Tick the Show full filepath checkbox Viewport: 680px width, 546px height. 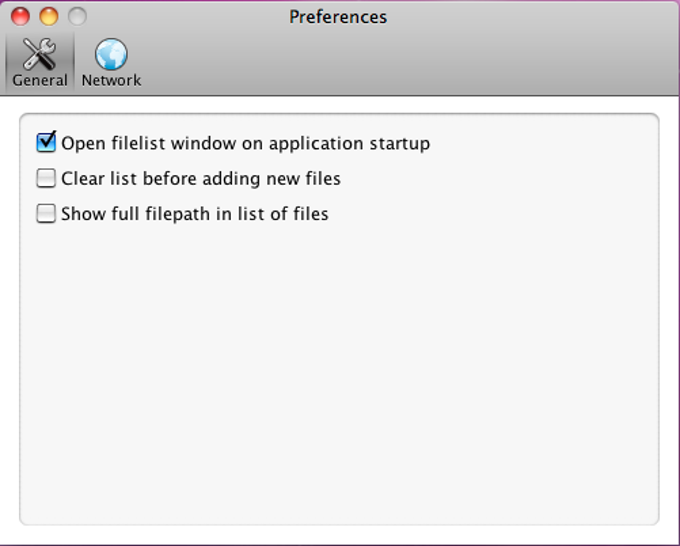[x=46, y=213]
